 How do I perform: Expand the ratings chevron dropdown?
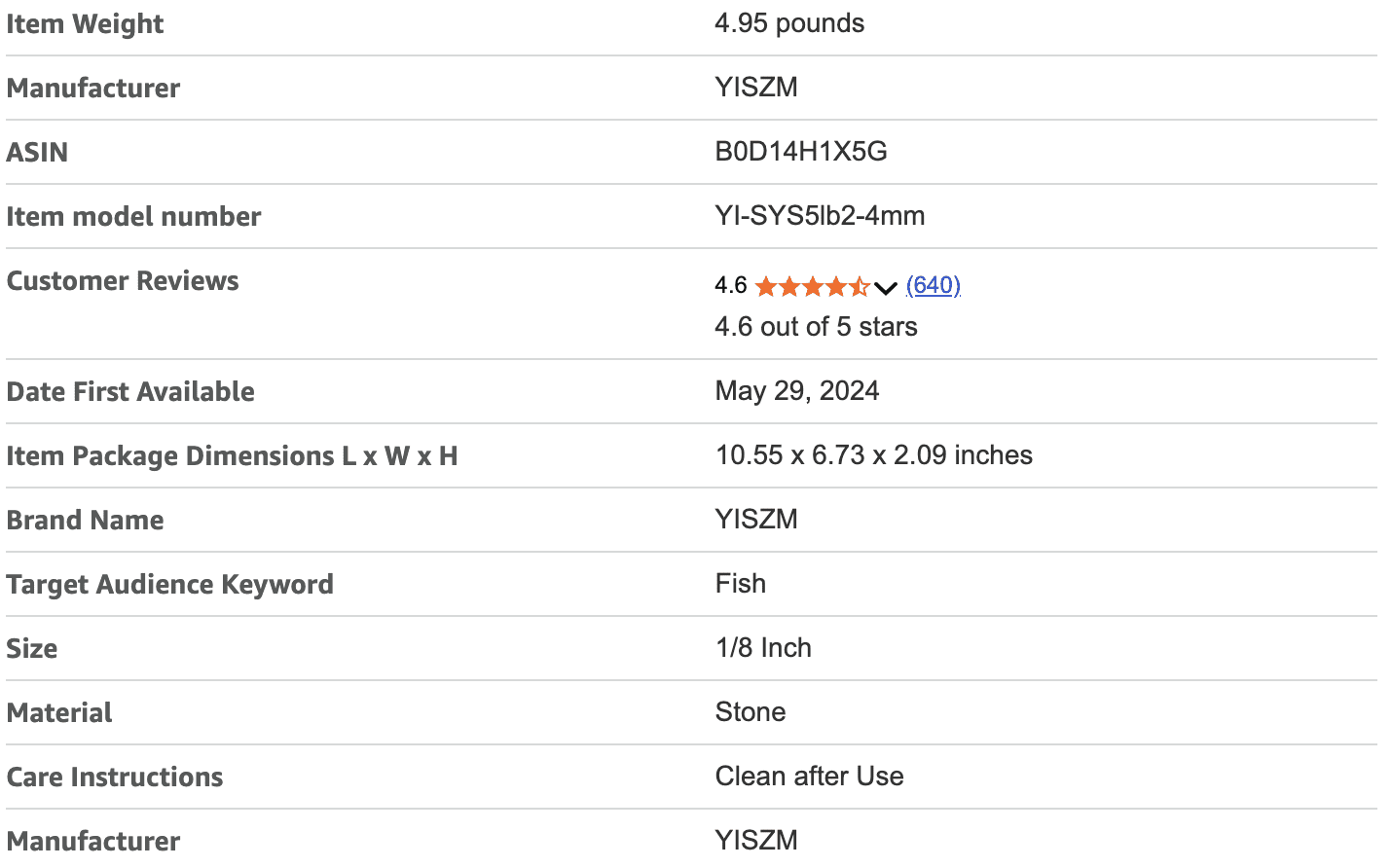tap(885, 287)
